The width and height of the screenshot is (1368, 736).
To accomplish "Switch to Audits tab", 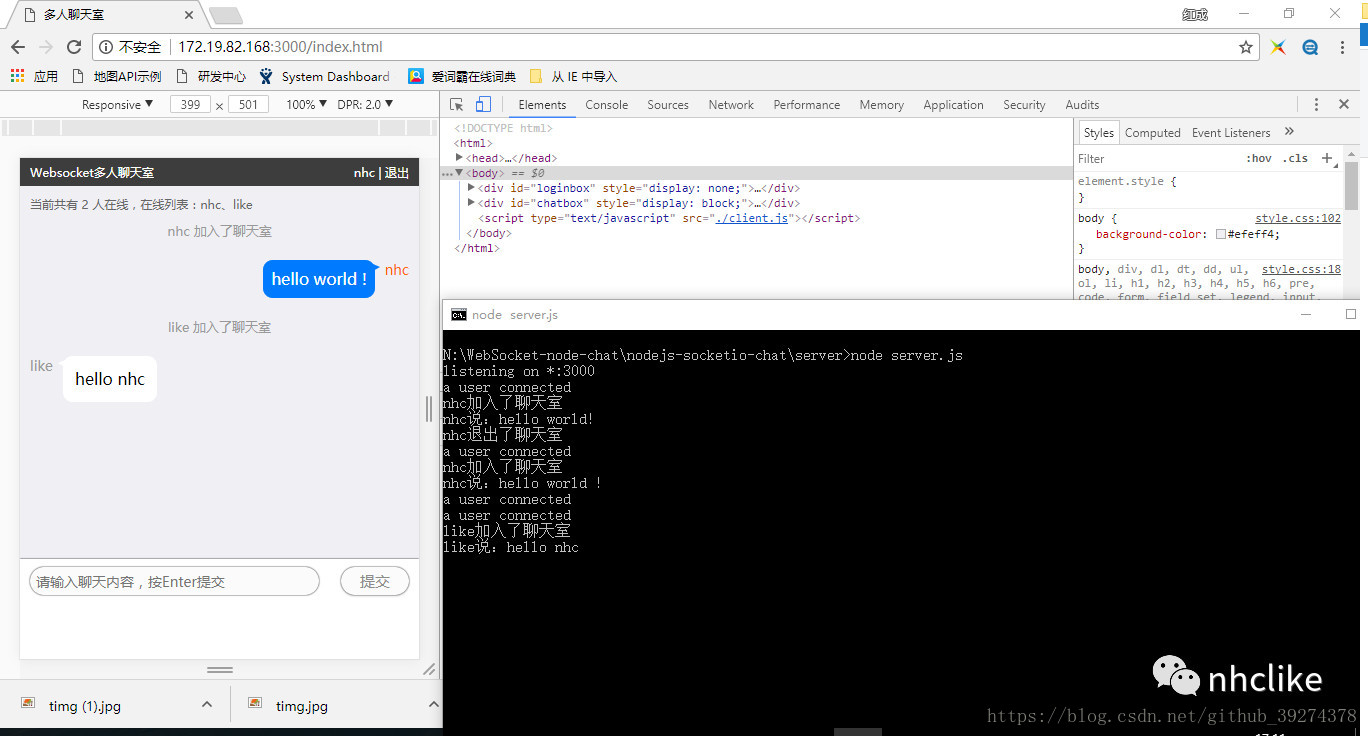I will click(x=1082, y=104).
